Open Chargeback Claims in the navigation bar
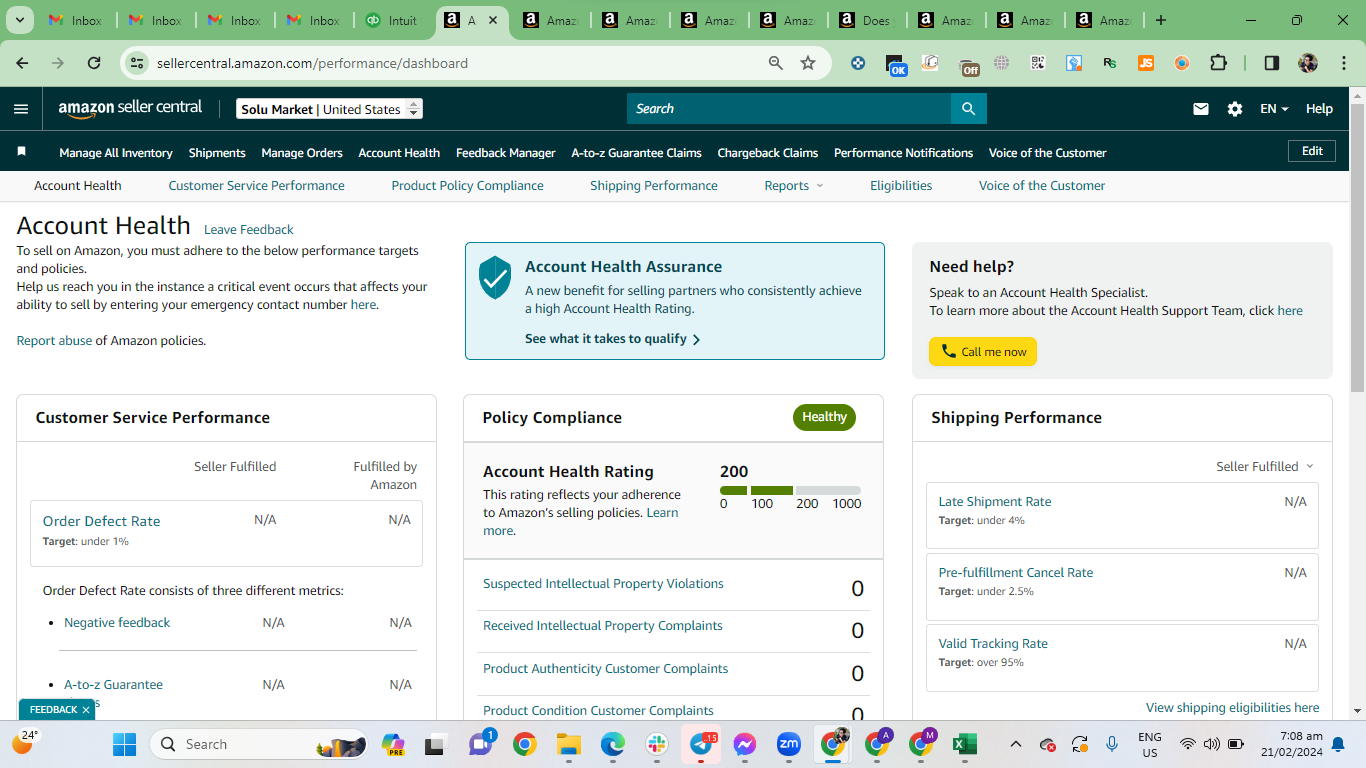Screen dimensions: 1366x768 [x=768, y=153]
